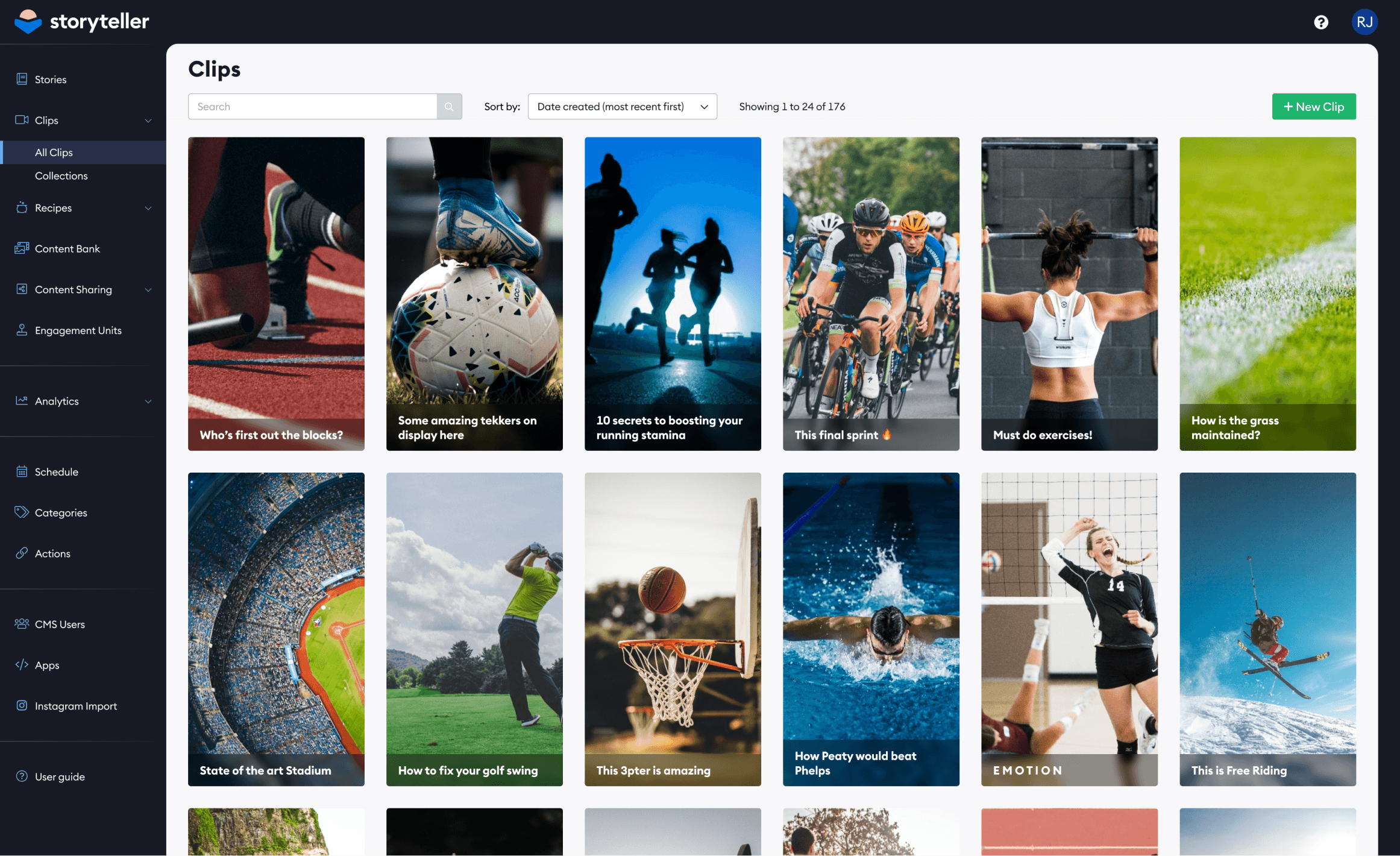This screenshot has height=856, width=1400.
Task: Collapse the Clips sidebar section chevron
Action: tap(148, 121)
